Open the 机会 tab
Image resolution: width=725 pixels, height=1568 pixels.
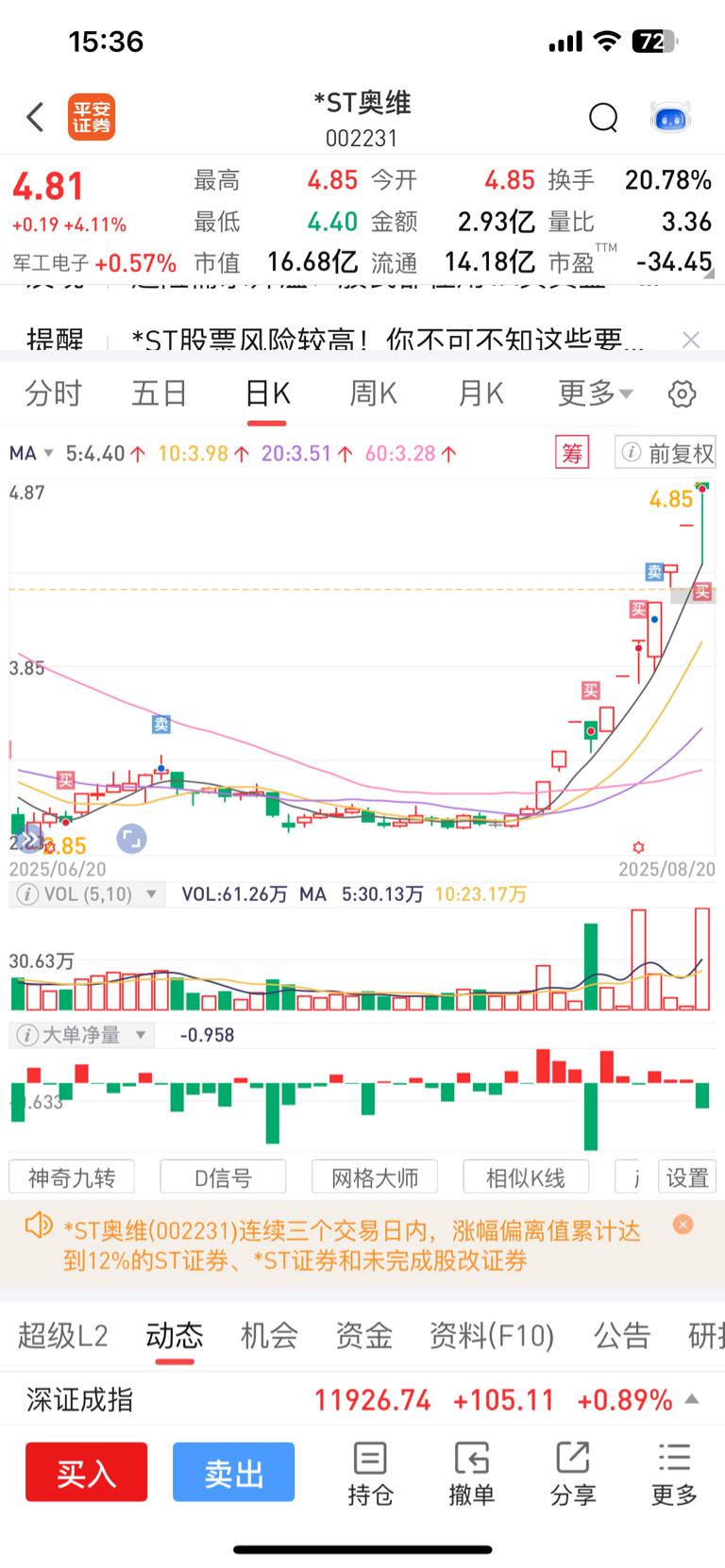pos(269,1335)
